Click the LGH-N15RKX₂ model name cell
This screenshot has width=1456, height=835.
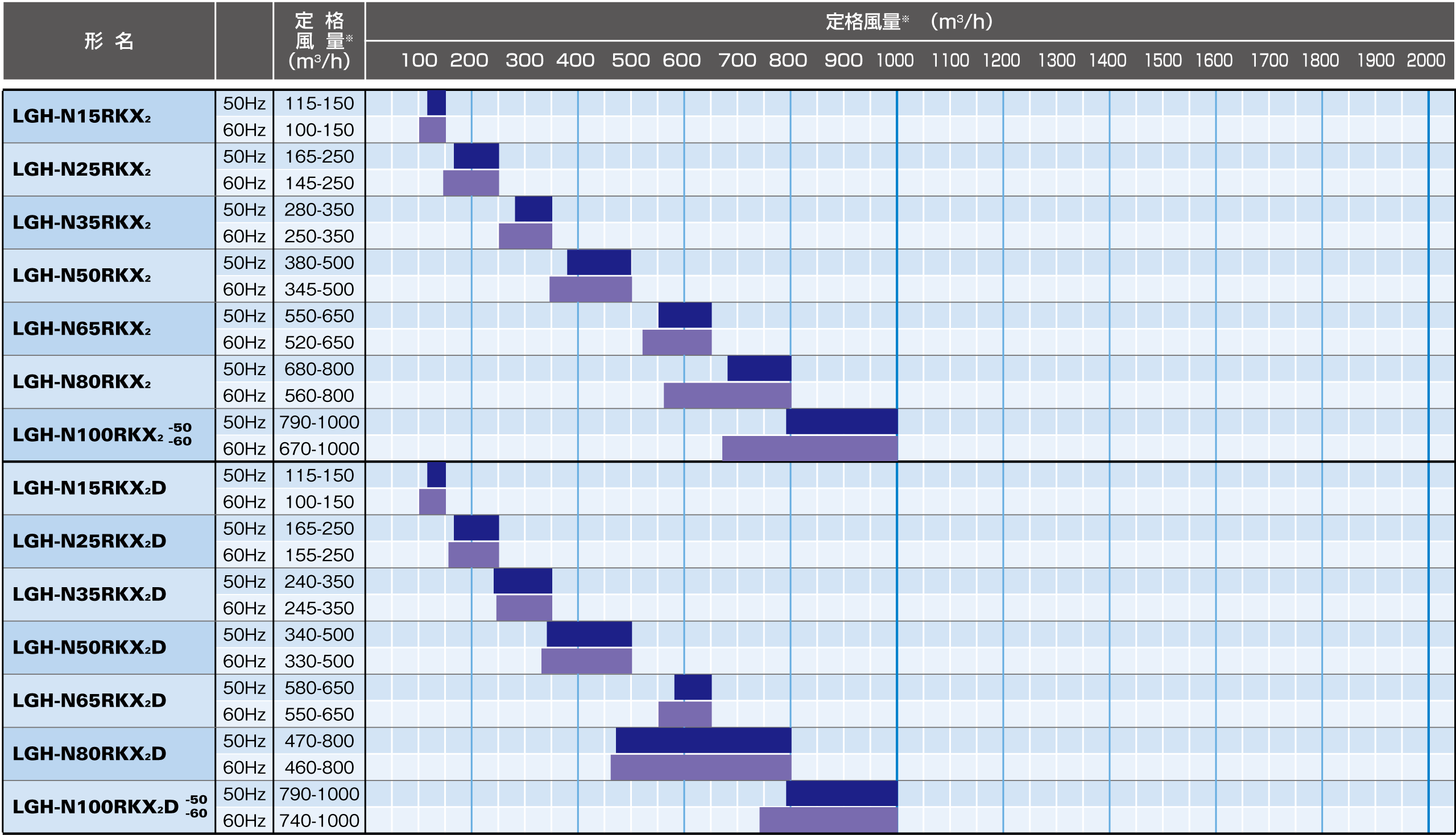(x=81, y=117)
